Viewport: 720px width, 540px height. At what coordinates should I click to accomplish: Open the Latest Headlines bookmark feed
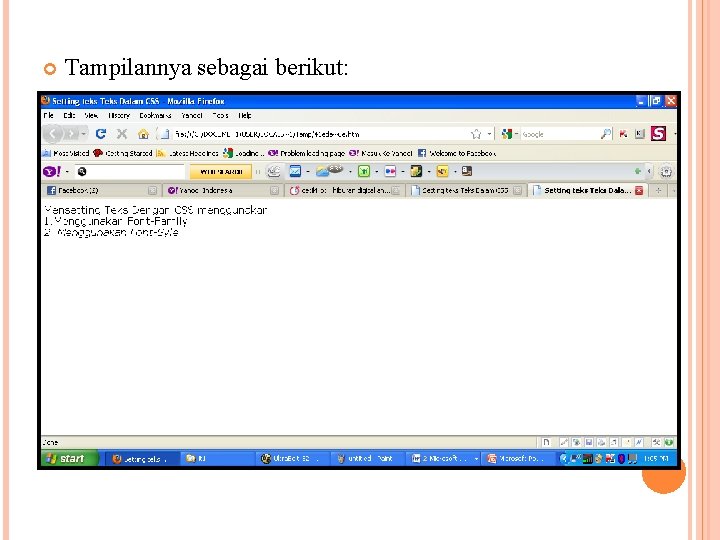pos(187,153)
